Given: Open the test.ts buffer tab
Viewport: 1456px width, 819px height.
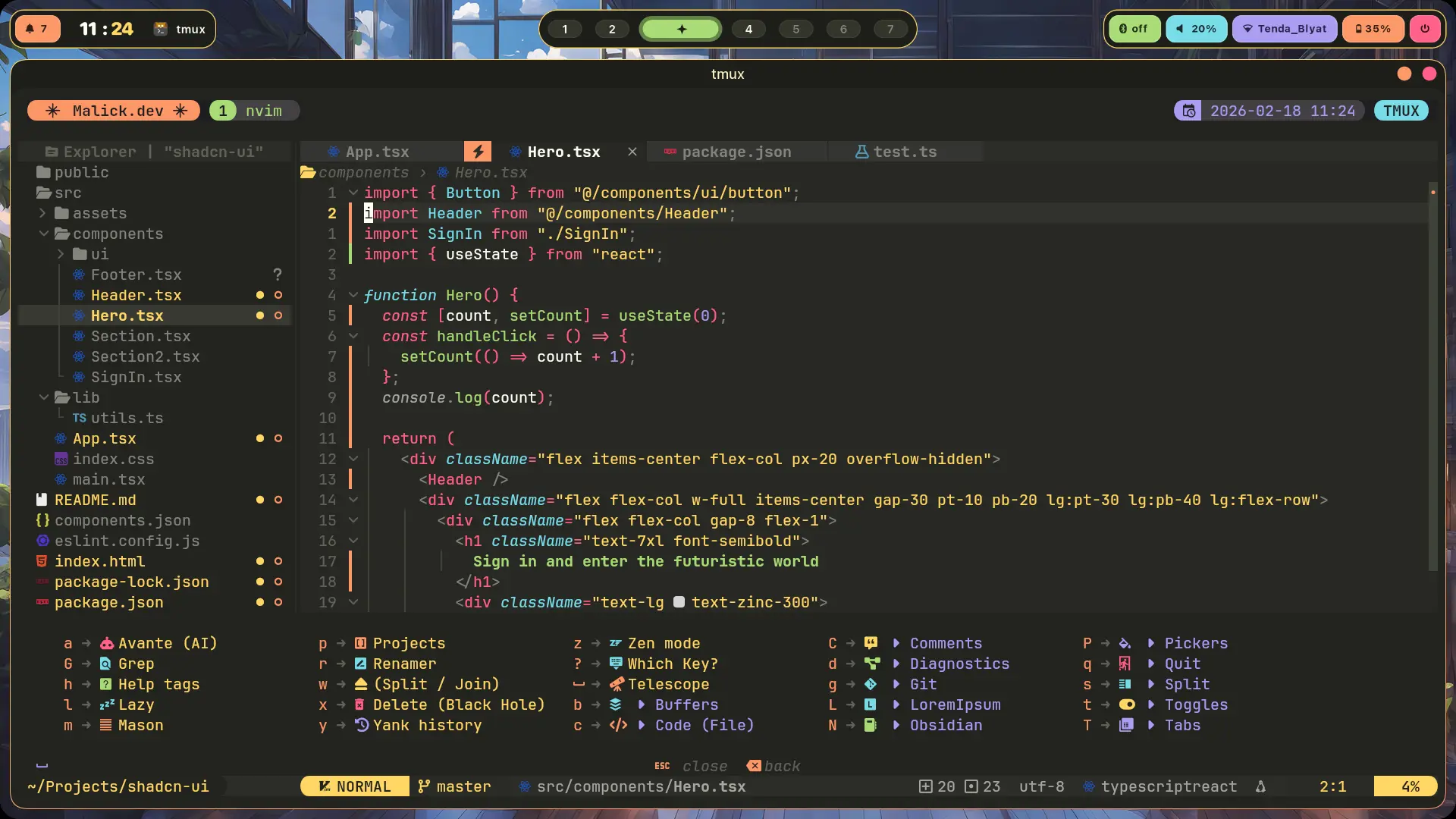Looking at the screenshot, I should point(905,152).
